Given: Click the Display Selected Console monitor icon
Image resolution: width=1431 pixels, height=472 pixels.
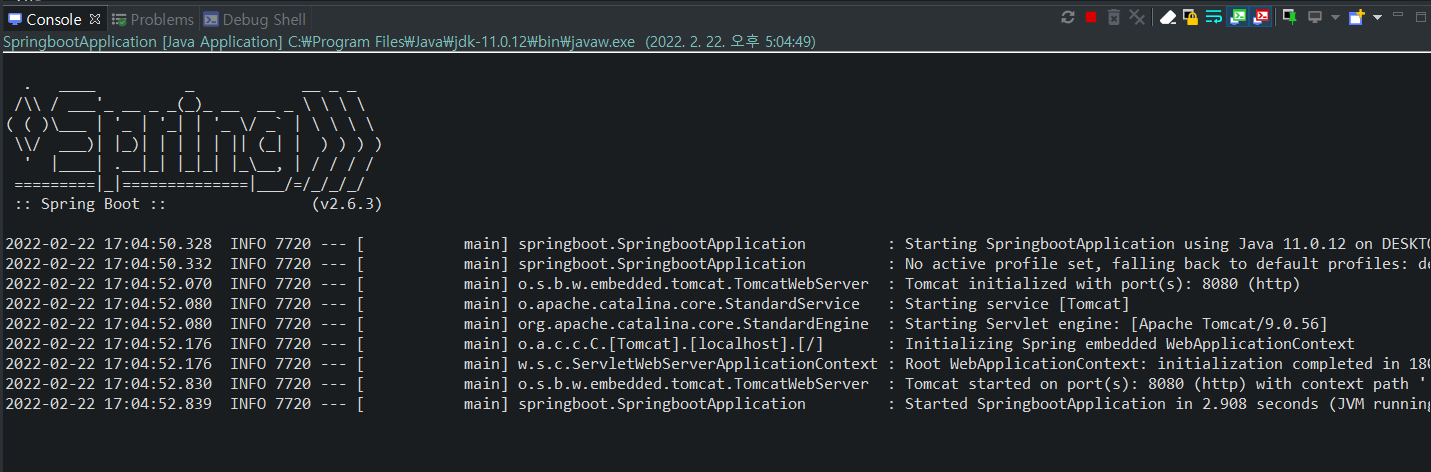Looking at the screenshot, I should pos(1315,17).
